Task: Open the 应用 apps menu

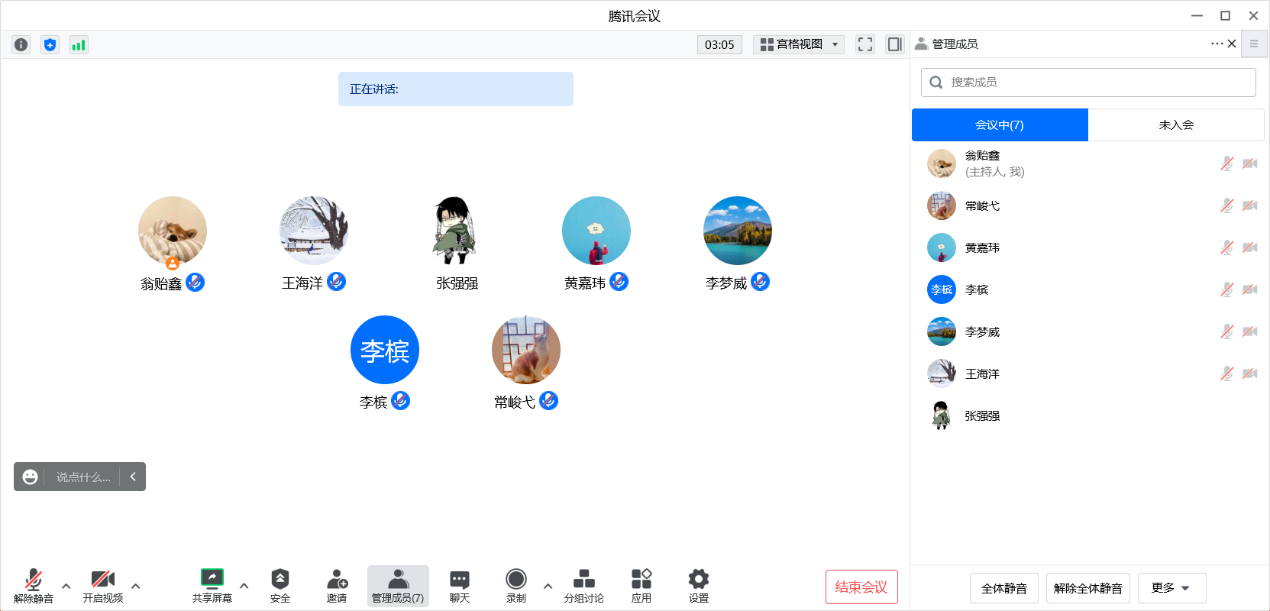Action: [x=641, y=586]
